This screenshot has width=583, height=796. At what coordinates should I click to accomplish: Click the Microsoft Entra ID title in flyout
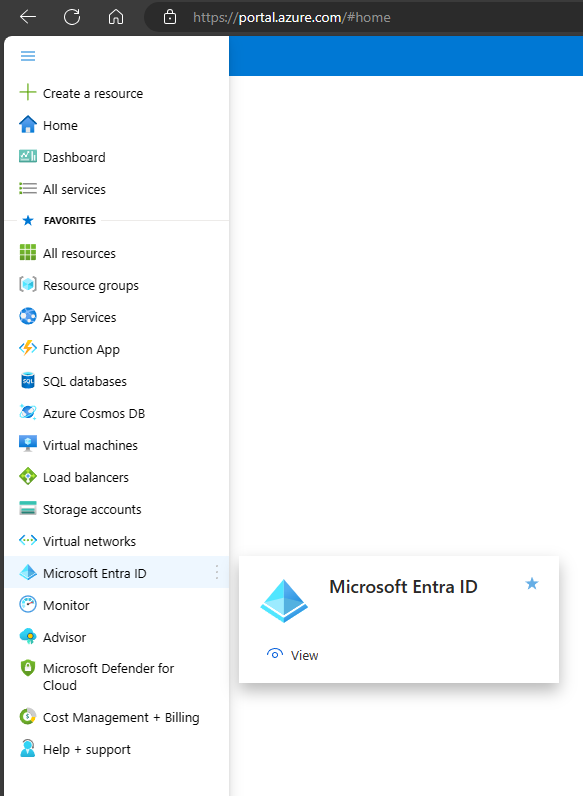pyautogui.click(x=403, y=587)
